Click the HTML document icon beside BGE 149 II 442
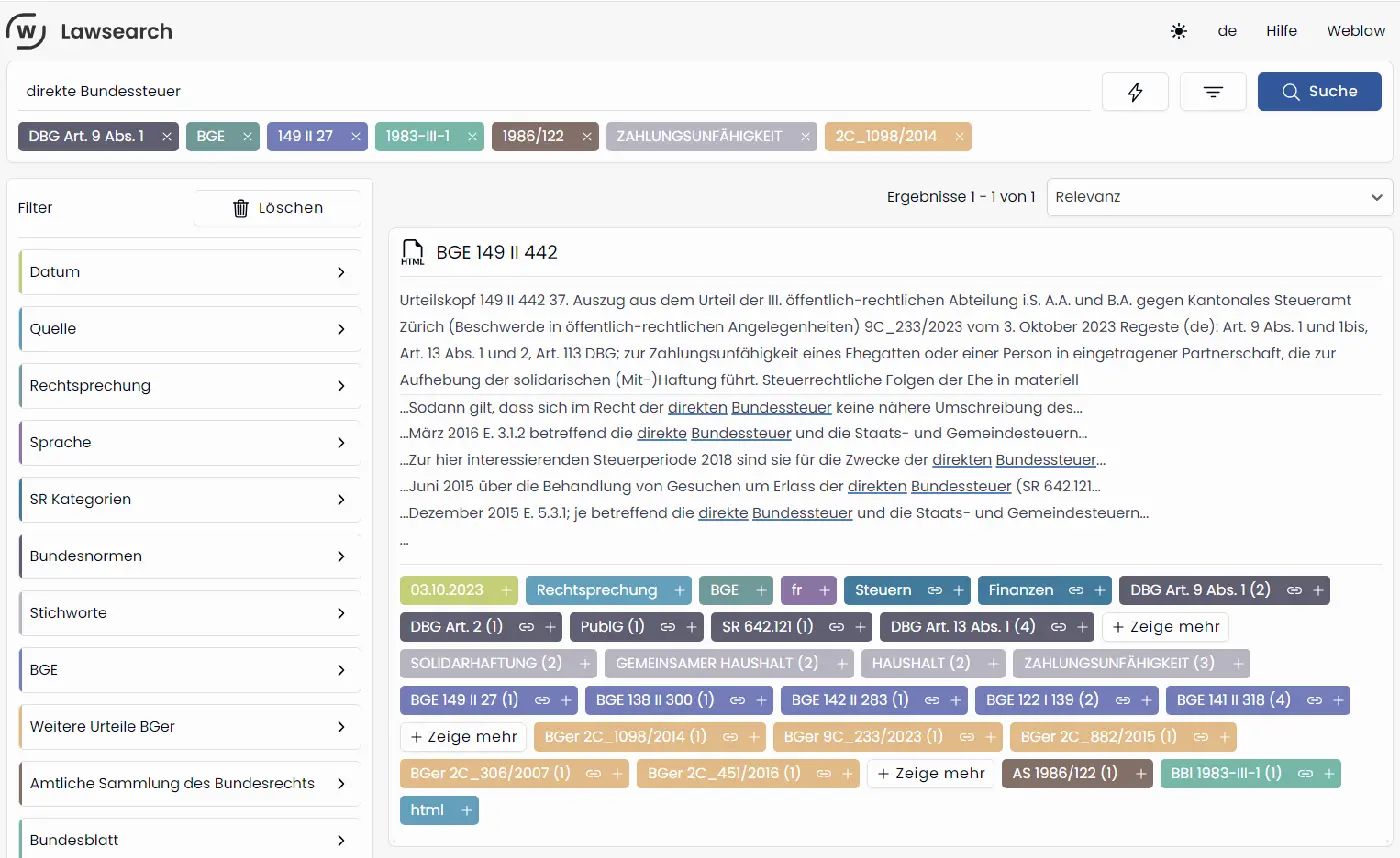1400x858 pixels. pos(412,253)
